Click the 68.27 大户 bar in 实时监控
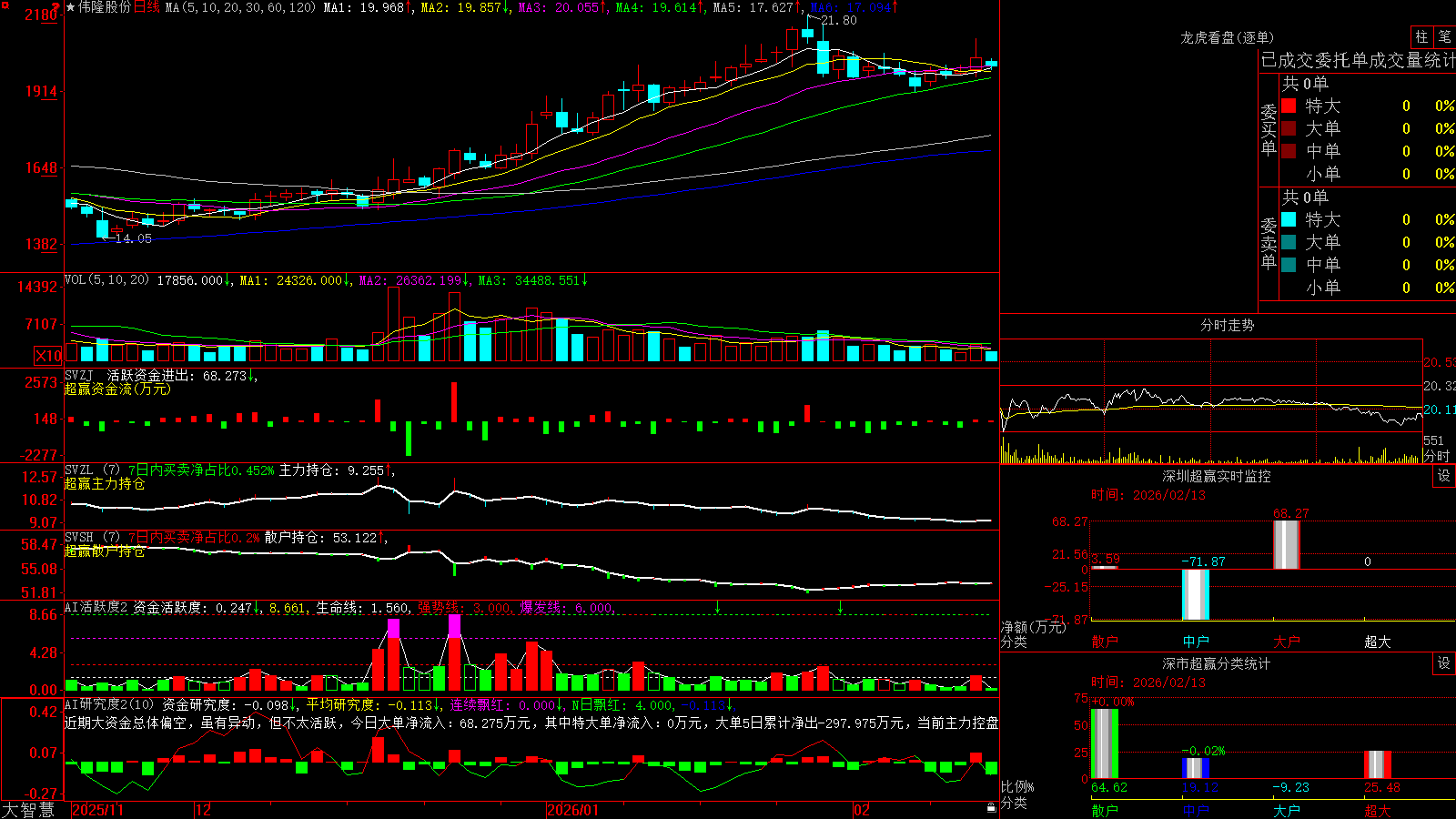The image size is (1456, 819). click(x=1287, y=545)
